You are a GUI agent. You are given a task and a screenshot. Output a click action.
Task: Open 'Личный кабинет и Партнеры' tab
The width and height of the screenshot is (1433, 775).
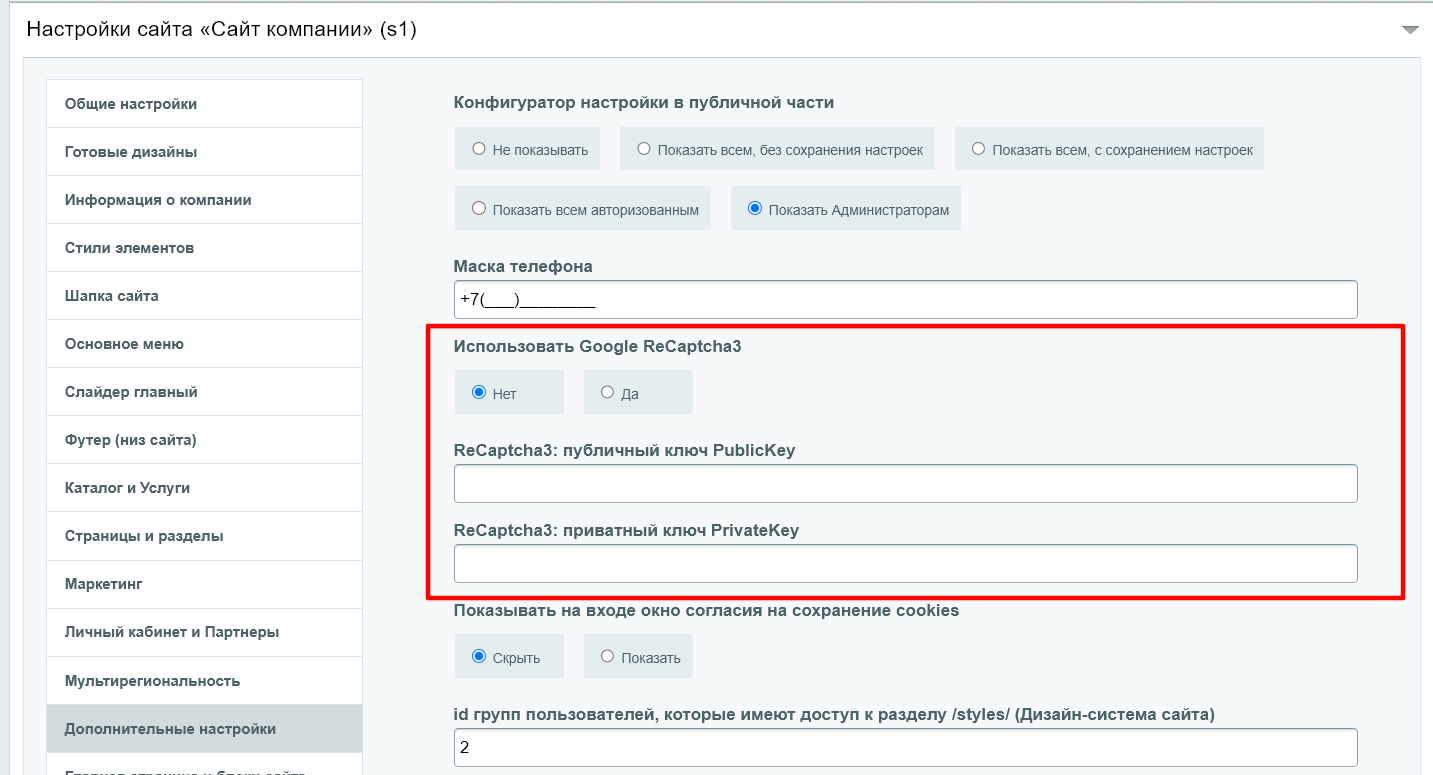(x=172, y=632)
